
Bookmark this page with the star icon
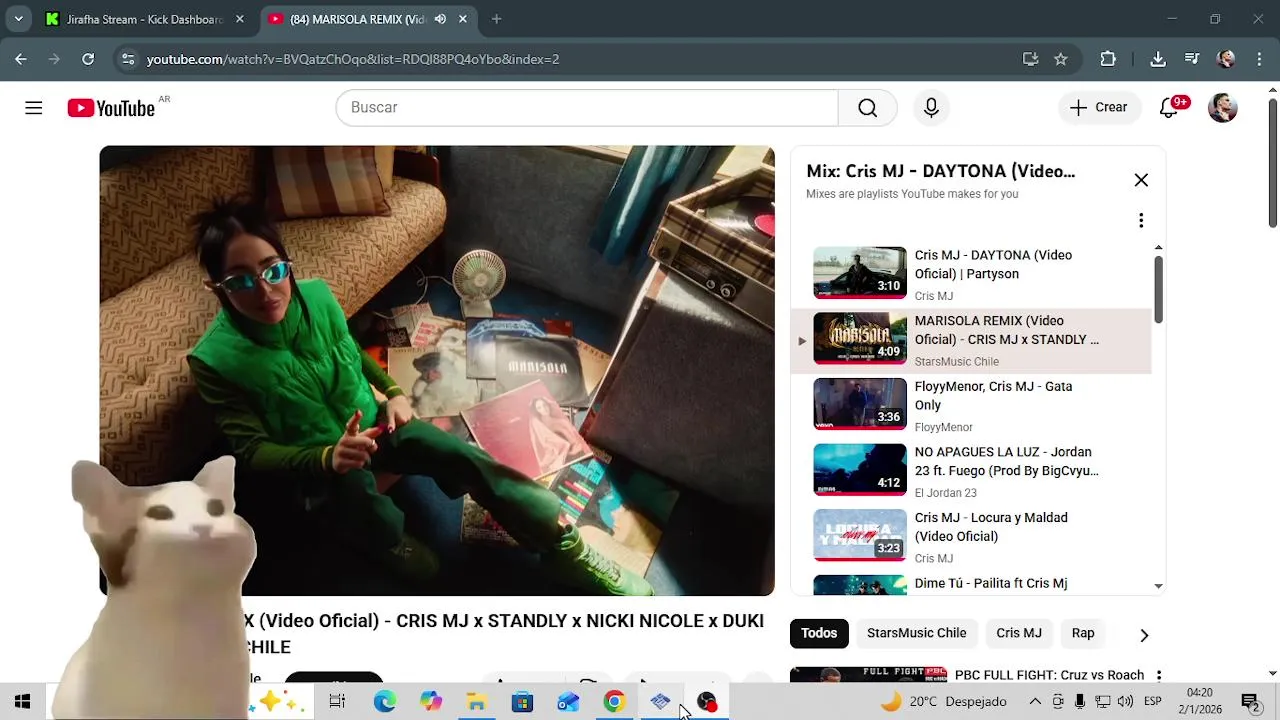(x=1061, y=59)
